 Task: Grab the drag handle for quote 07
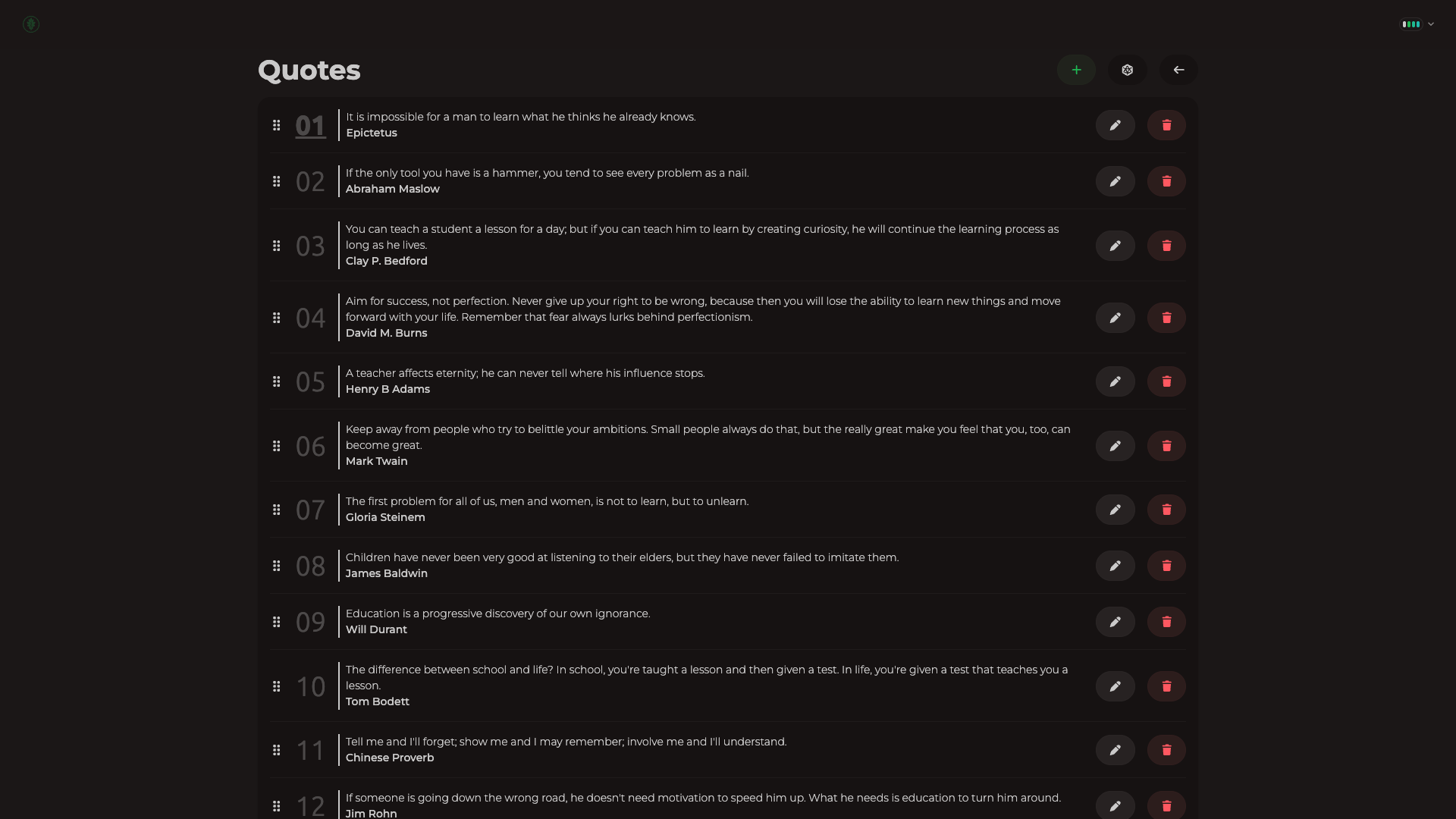[277, 510]
